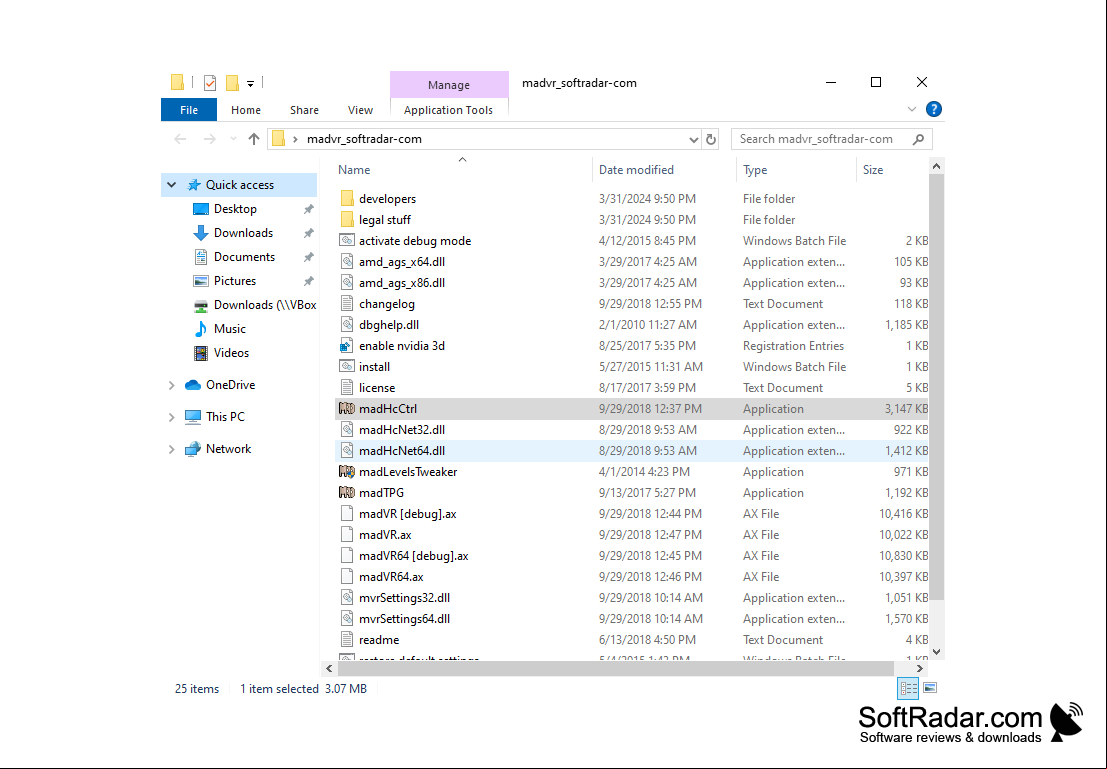The image size is (1107, 769).
Task: Select the install batch file icon
Action: pos(347,366)
